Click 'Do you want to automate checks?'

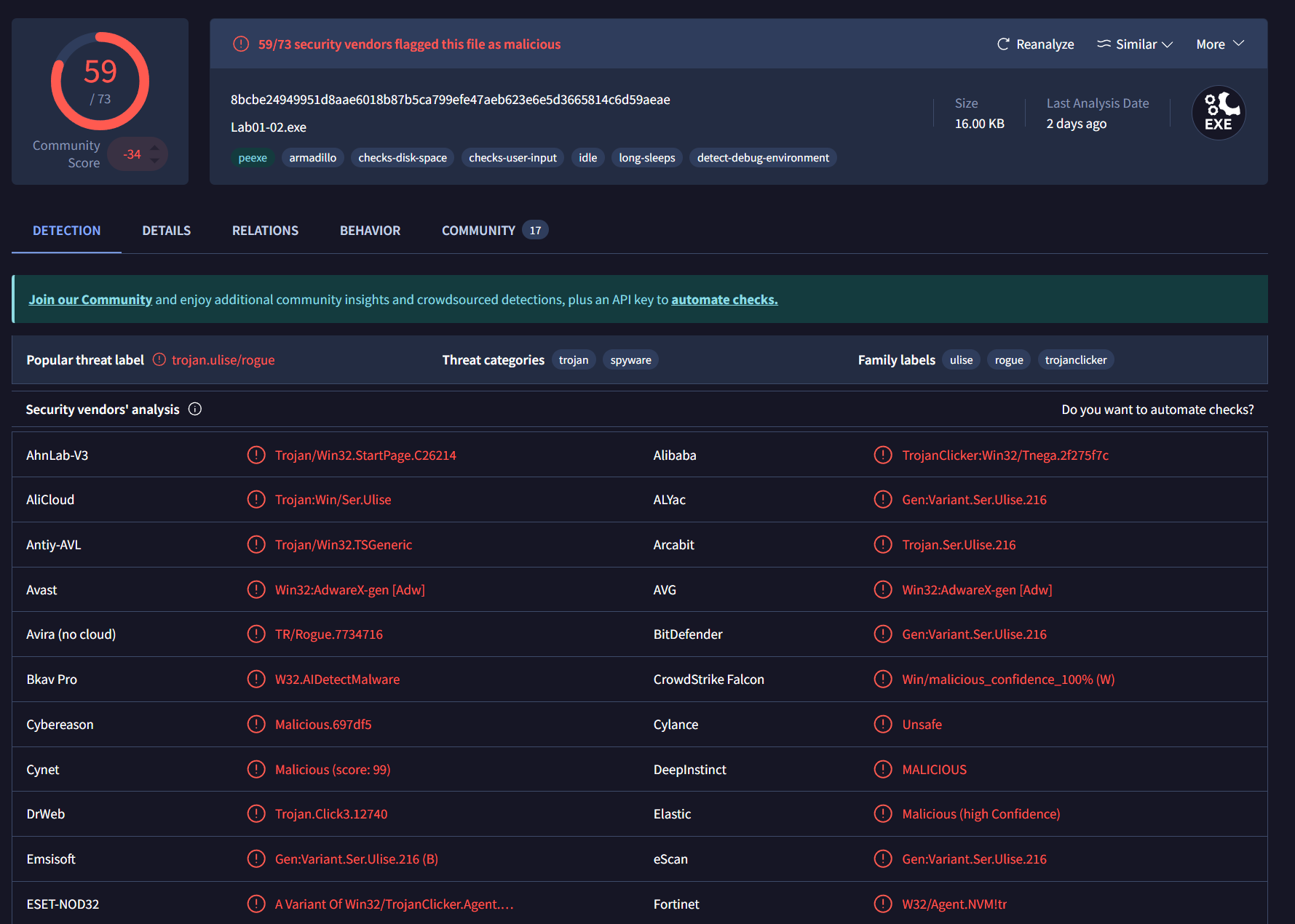pyautogui.click(x=1157, y=410)
